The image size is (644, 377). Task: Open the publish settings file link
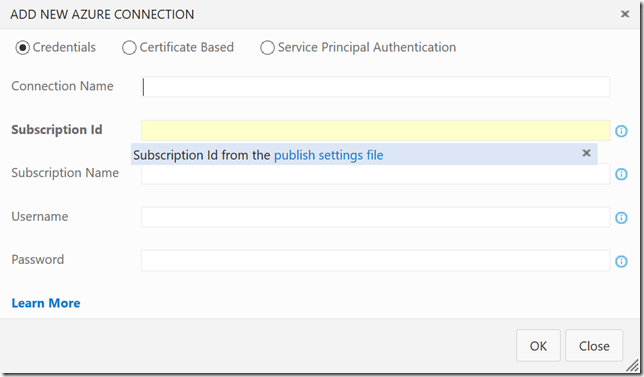tap(329, 155)
